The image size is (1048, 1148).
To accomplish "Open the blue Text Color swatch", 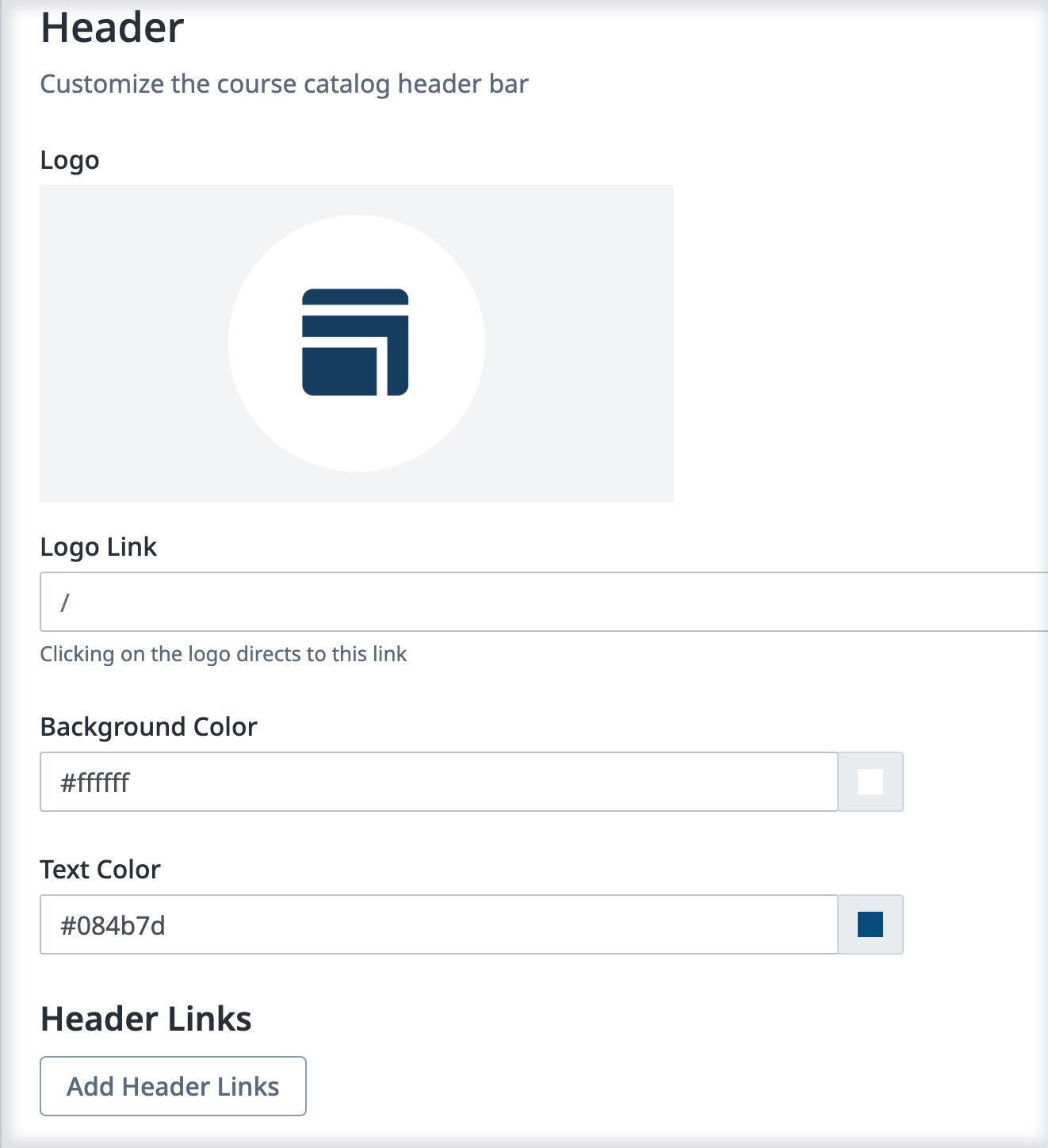I will (x=870, y=924).
